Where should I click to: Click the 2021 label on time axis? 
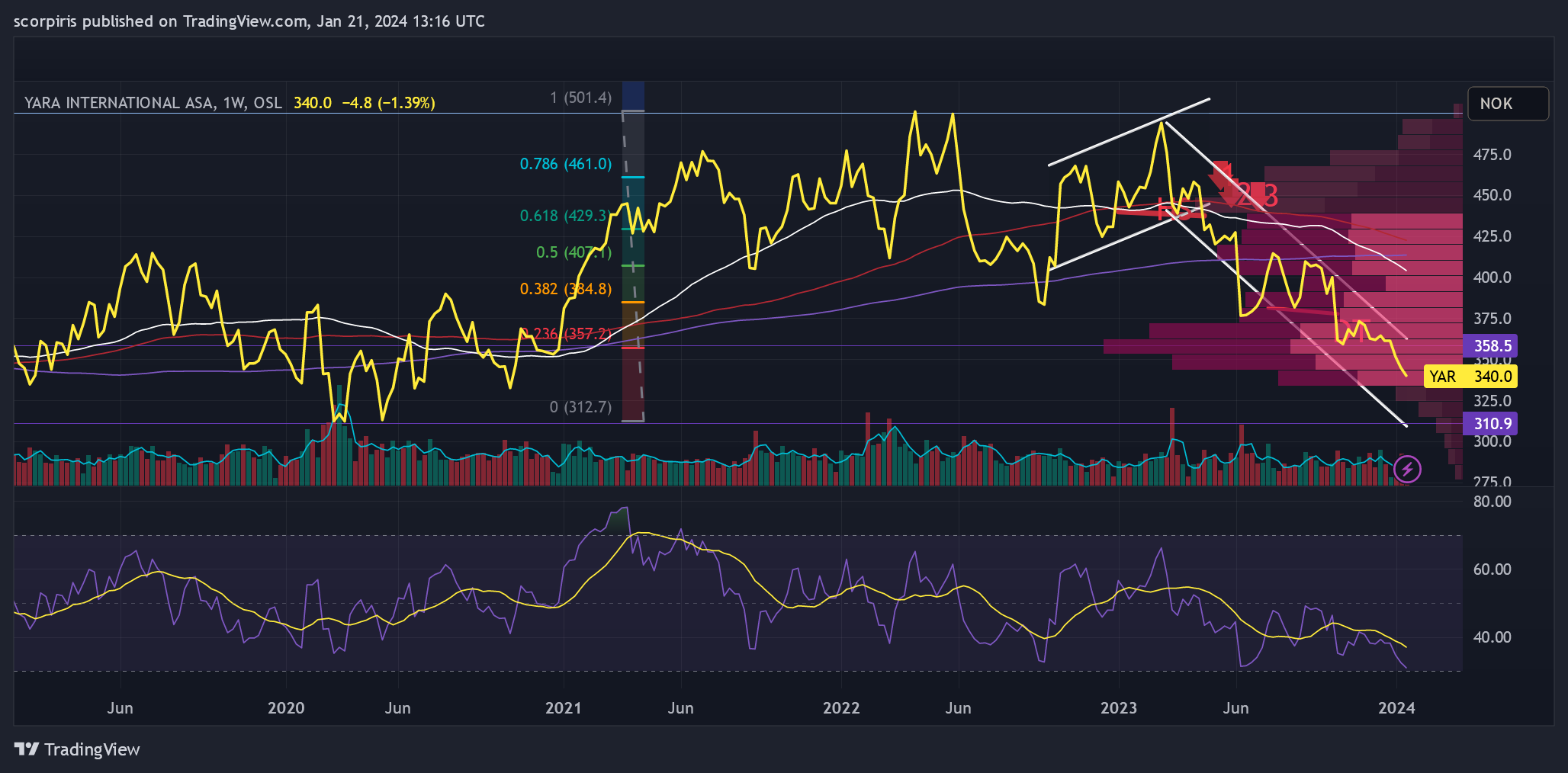point(564,708)
